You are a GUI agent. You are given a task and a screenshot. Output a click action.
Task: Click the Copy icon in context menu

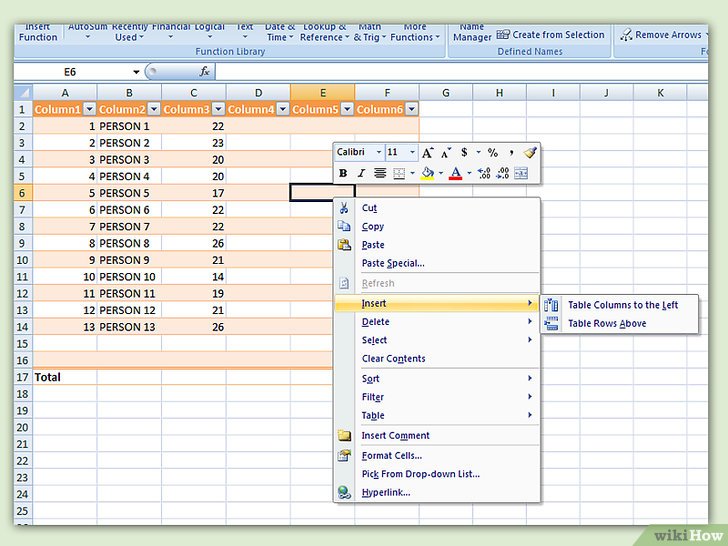pyautogui.click(x=344, y=226)
